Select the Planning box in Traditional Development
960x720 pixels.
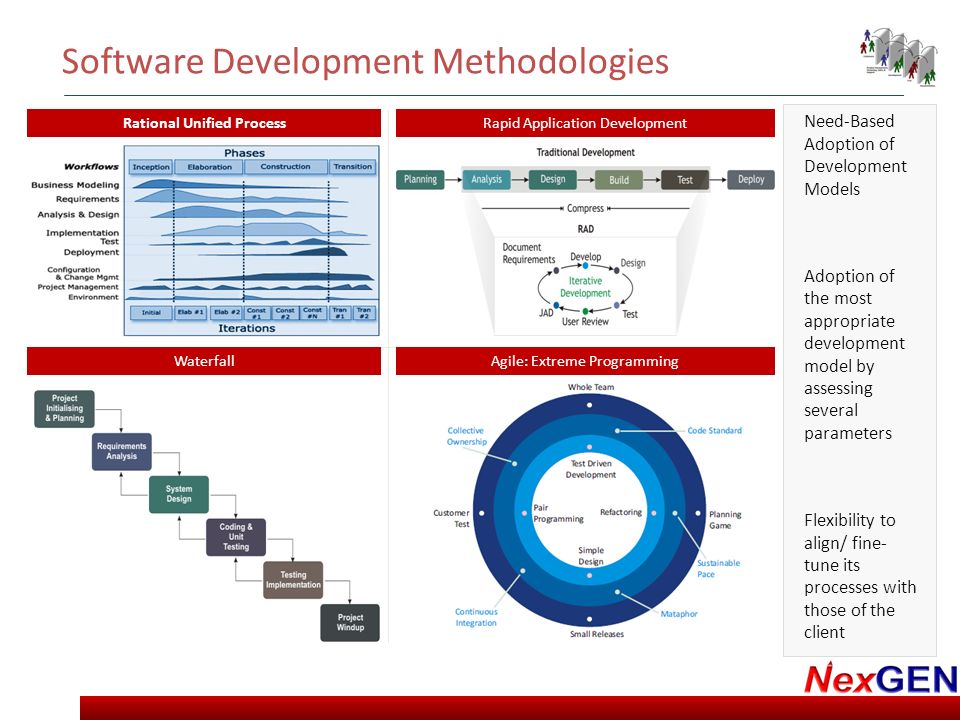click(420, 179)
